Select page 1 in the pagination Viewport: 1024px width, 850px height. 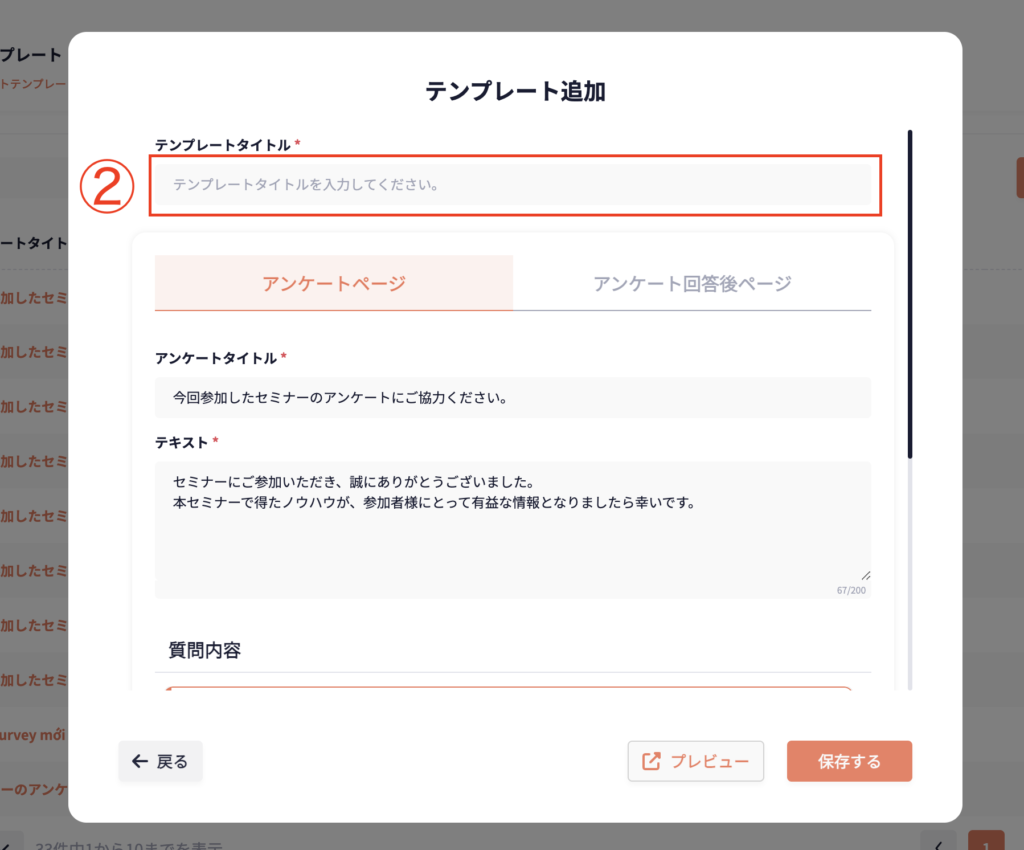pos(986,842)
